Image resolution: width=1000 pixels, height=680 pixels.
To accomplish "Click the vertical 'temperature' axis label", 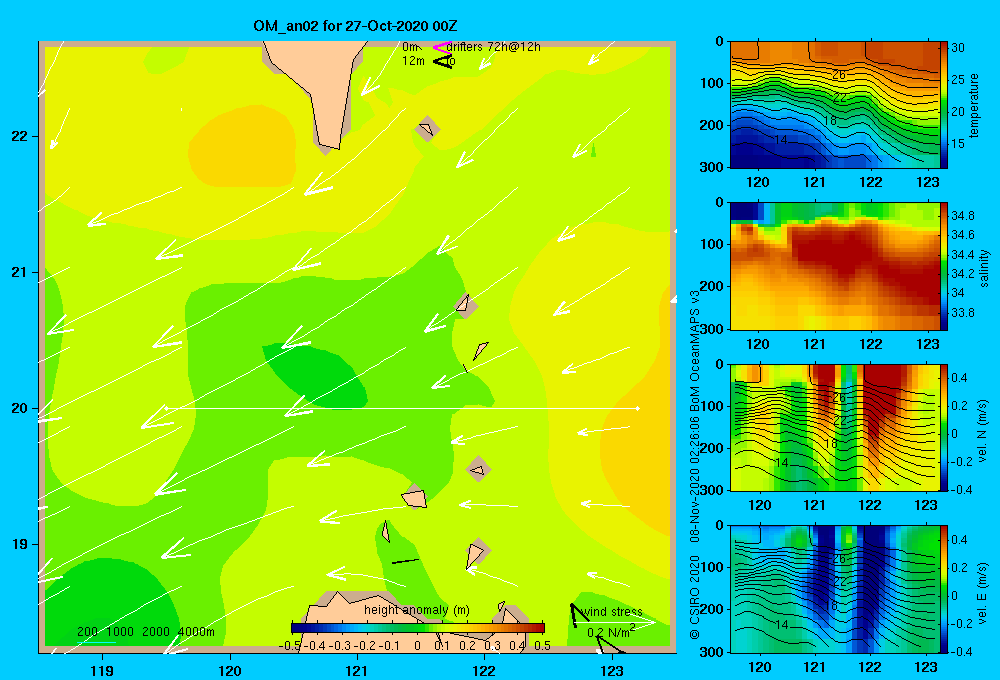I will [x=974, y=105].
